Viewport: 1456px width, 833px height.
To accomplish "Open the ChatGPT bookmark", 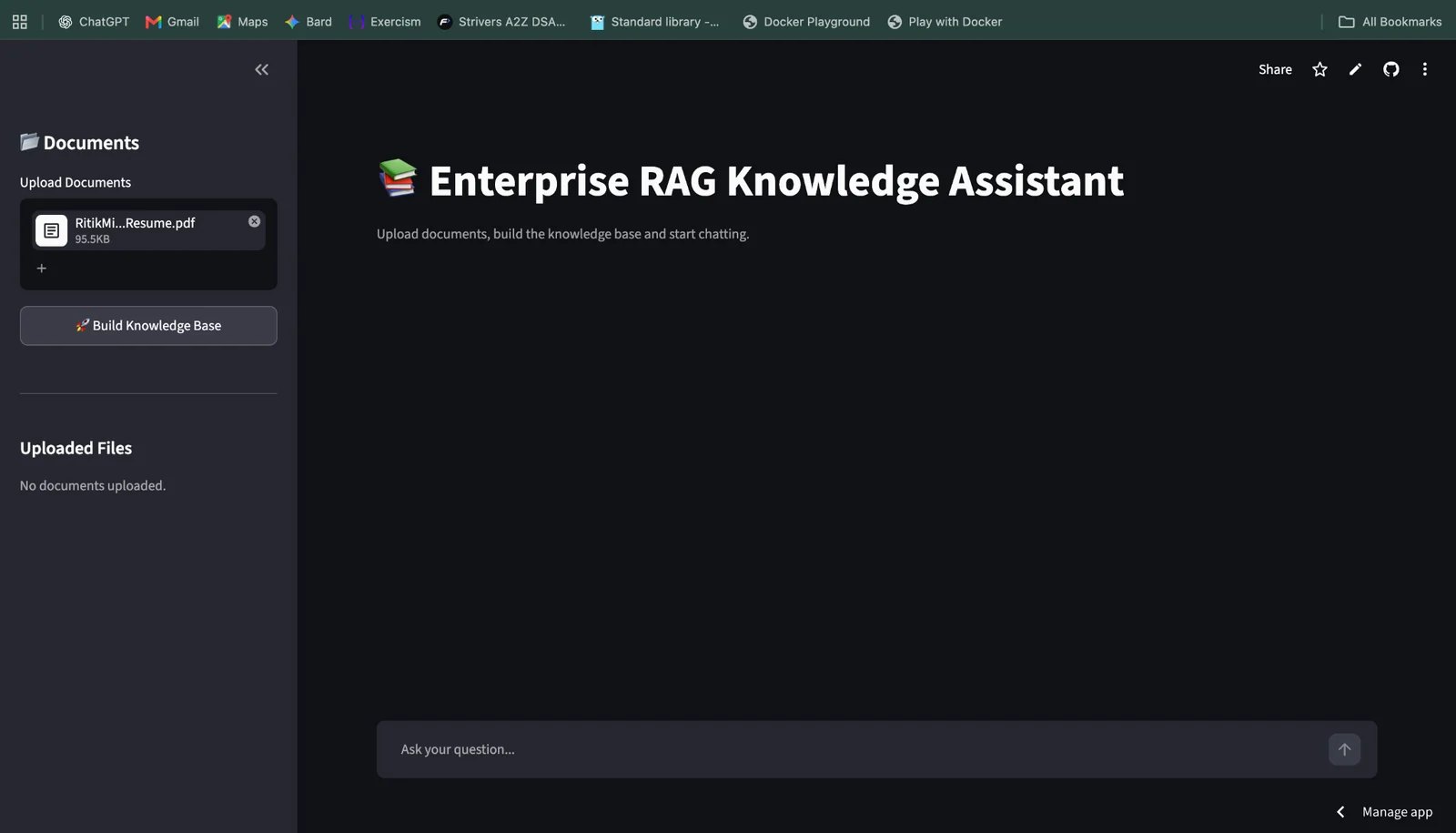I will click(94, 21).
